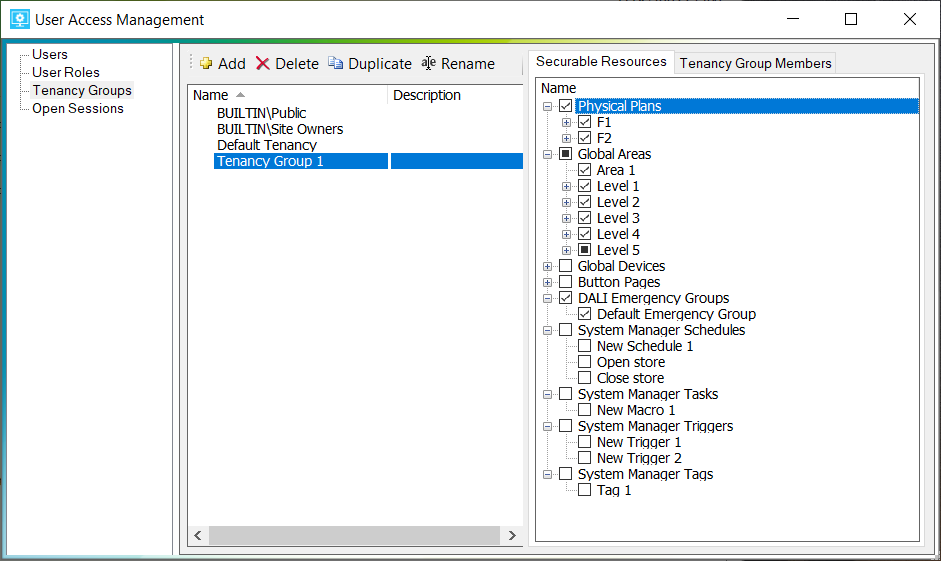Open the Securable Resources tab
941x561 pixels.
click(x=601, y=62)
